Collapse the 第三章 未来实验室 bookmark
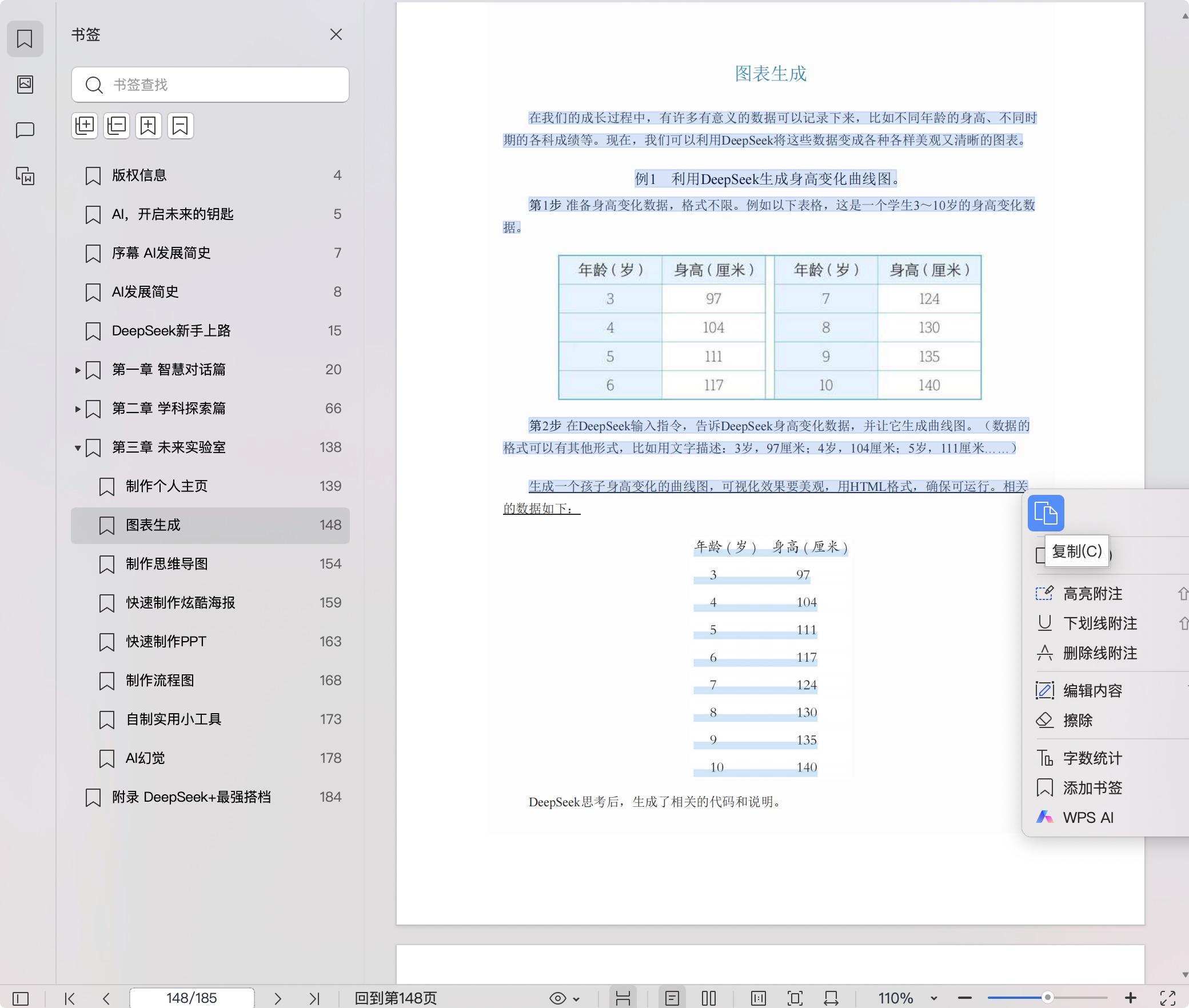The height and width of the screenshot is (1008, 1189). tap(78, 448)
